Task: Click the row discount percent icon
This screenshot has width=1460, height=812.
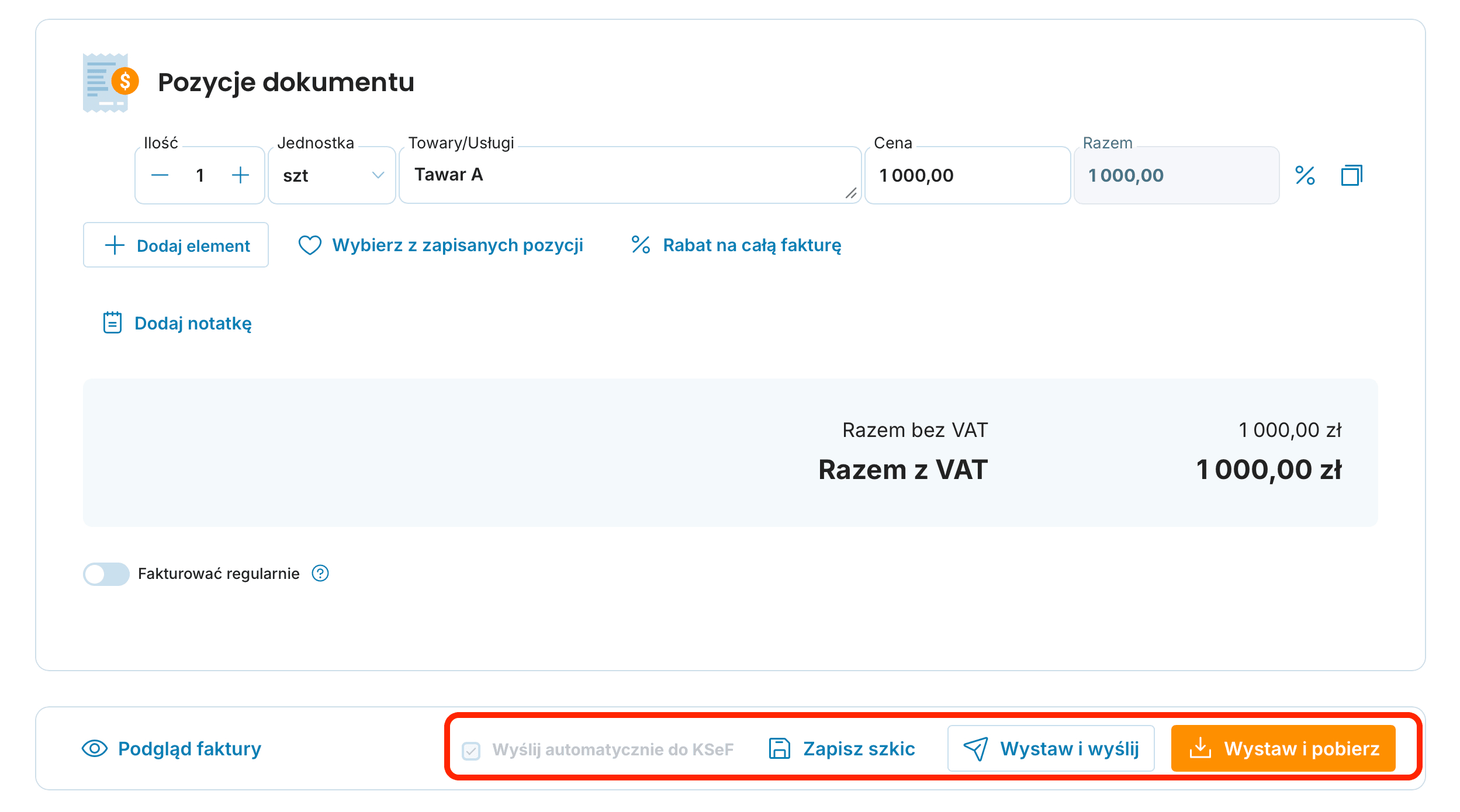Action: [x=1305, y=175]
